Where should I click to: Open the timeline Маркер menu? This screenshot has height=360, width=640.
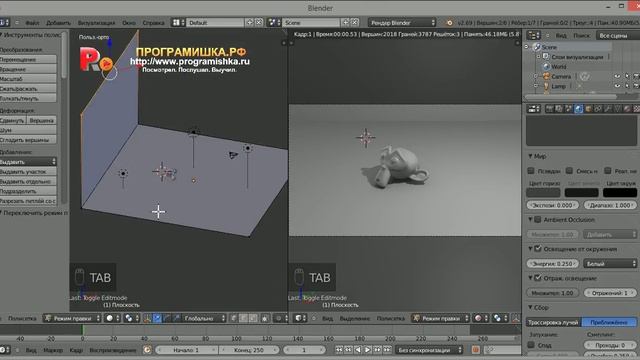(x=53, y=350)
